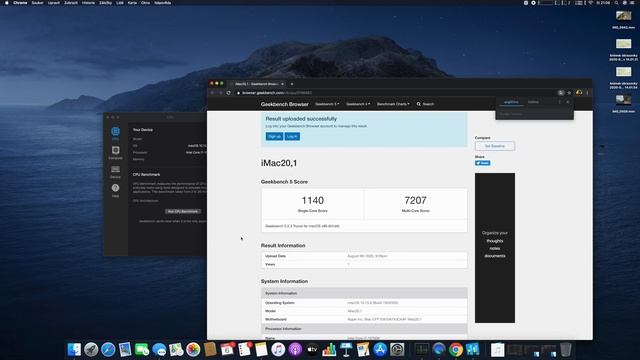Click the Upload Date row
Screen dimensions: 640x360
point(364,256)
